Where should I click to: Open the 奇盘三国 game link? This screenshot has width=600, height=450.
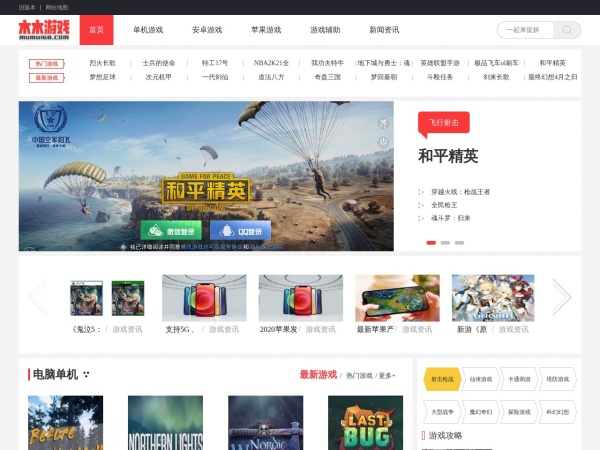[328, 77]
